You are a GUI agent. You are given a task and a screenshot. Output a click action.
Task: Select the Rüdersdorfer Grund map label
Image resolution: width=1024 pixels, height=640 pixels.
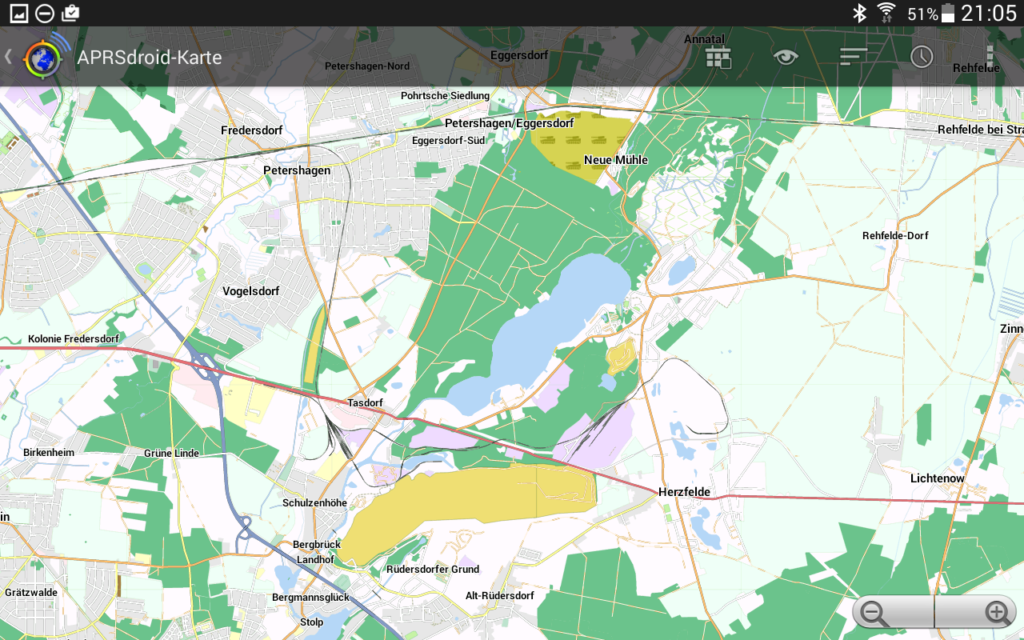click(432, 569)
